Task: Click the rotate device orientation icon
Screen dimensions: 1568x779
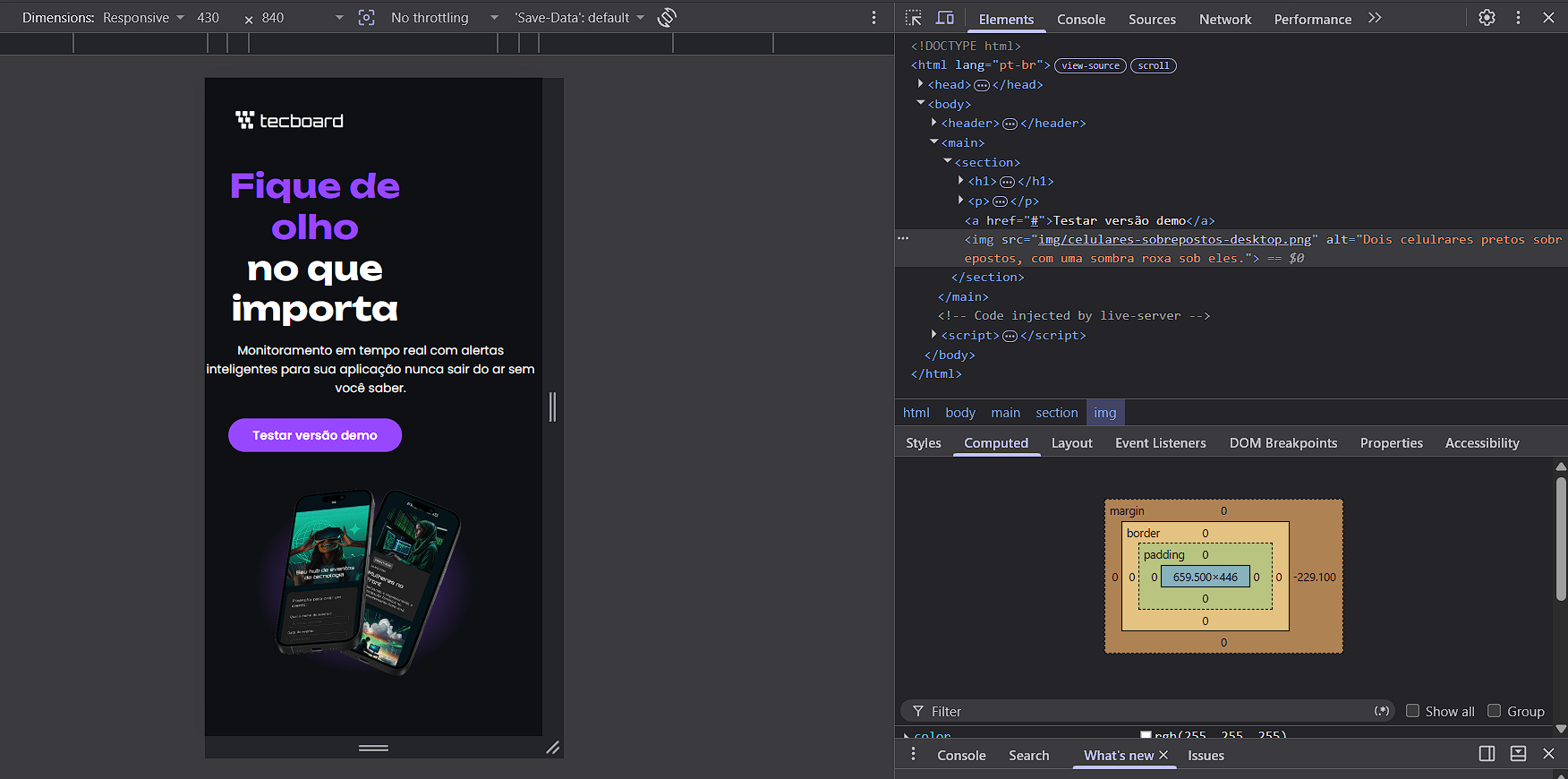Action: (667, 18)
